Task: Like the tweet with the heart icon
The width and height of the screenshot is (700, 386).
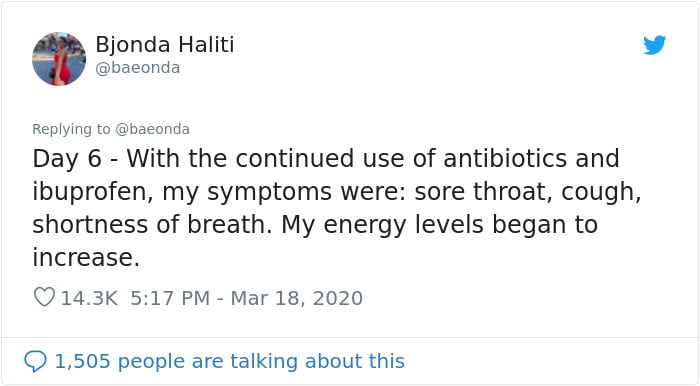Action: click(x=44, y=297)
